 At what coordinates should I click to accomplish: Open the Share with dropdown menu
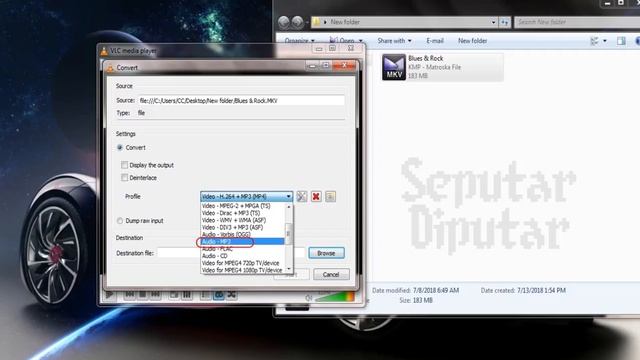pos(394,41)
